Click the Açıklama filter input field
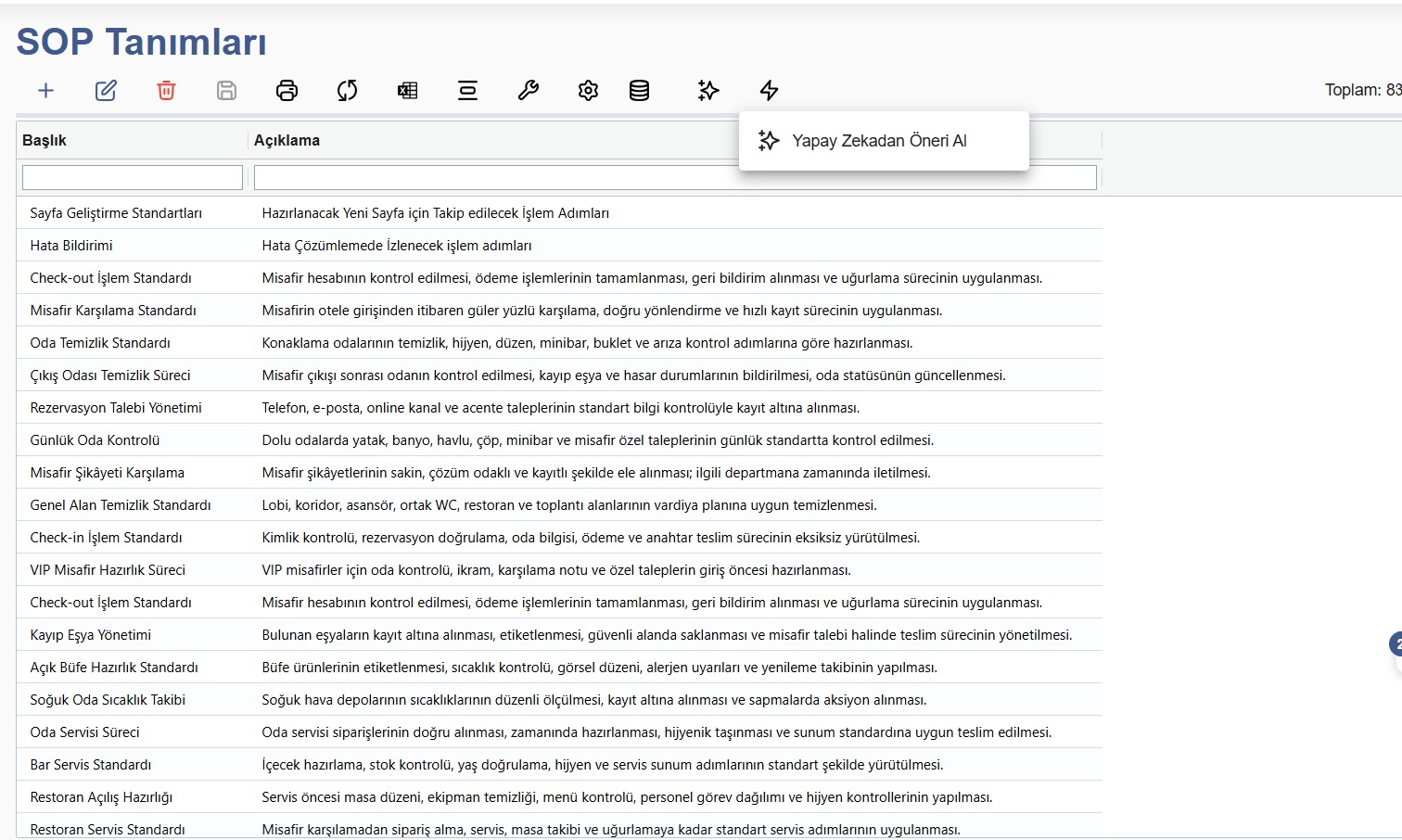 coord(675,177)
